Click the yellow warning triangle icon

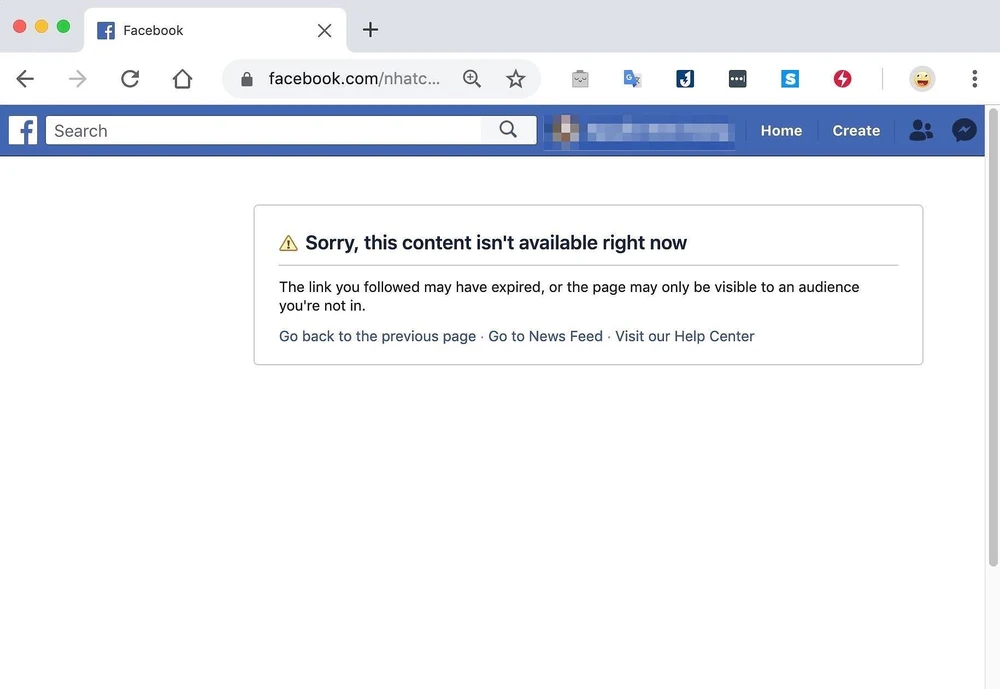click(x=288, y=243)
